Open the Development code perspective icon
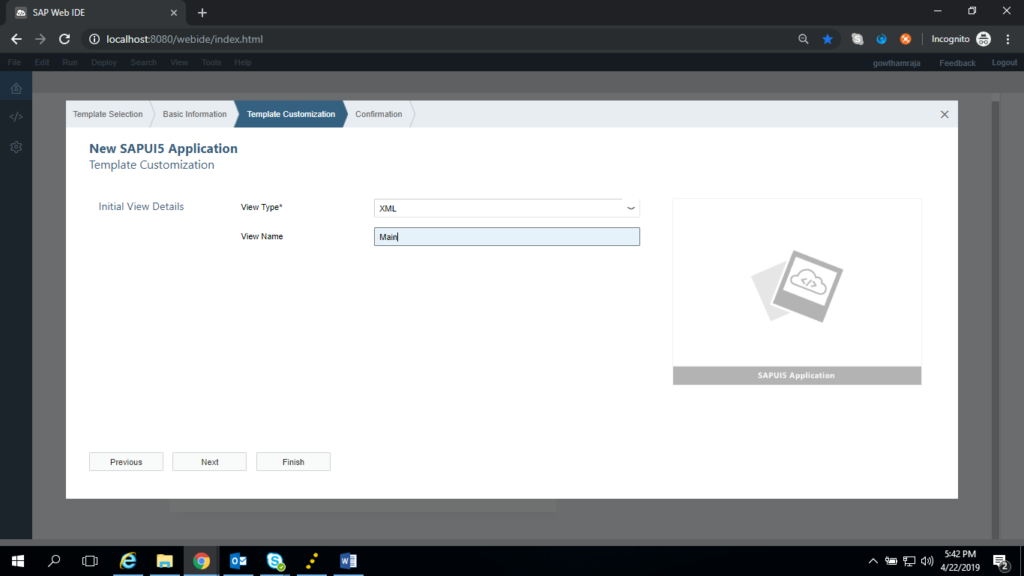Image resolution: width=1024 pixels, height=576 pixels. (x=16, y=117)
